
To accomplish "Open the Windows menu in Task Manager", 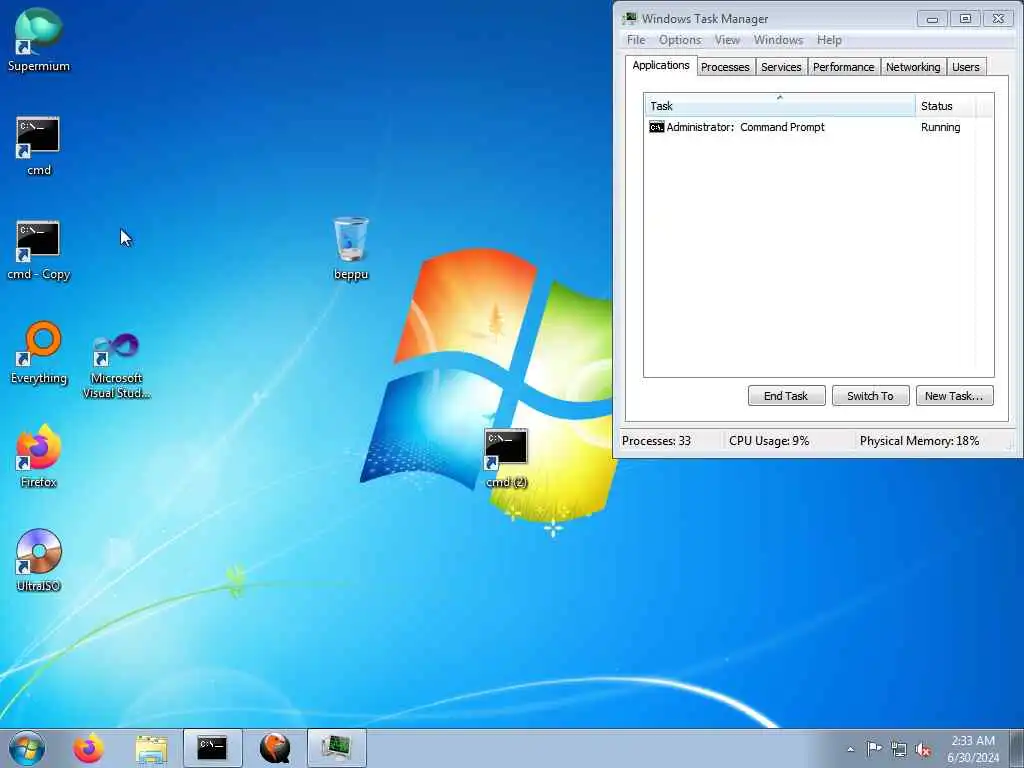I will 778,40.
